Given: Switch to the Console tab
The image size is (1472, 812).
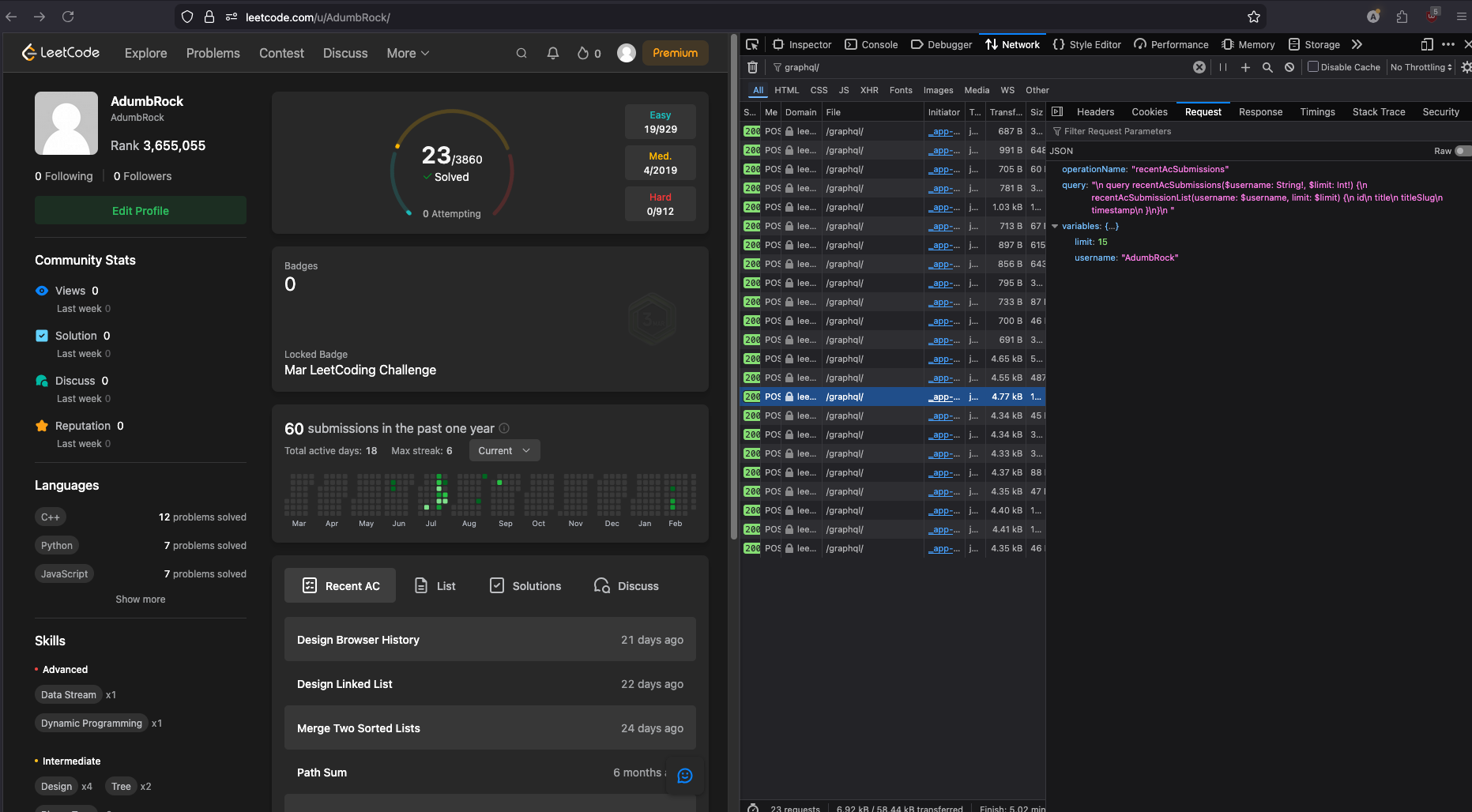Looking at the screenshot, I should tap(872, 44).
